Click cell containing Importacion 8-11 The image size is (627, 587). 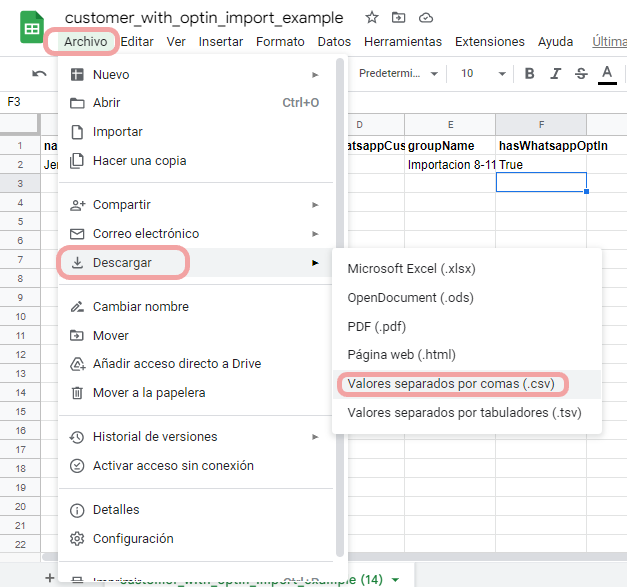coord(450,165)
